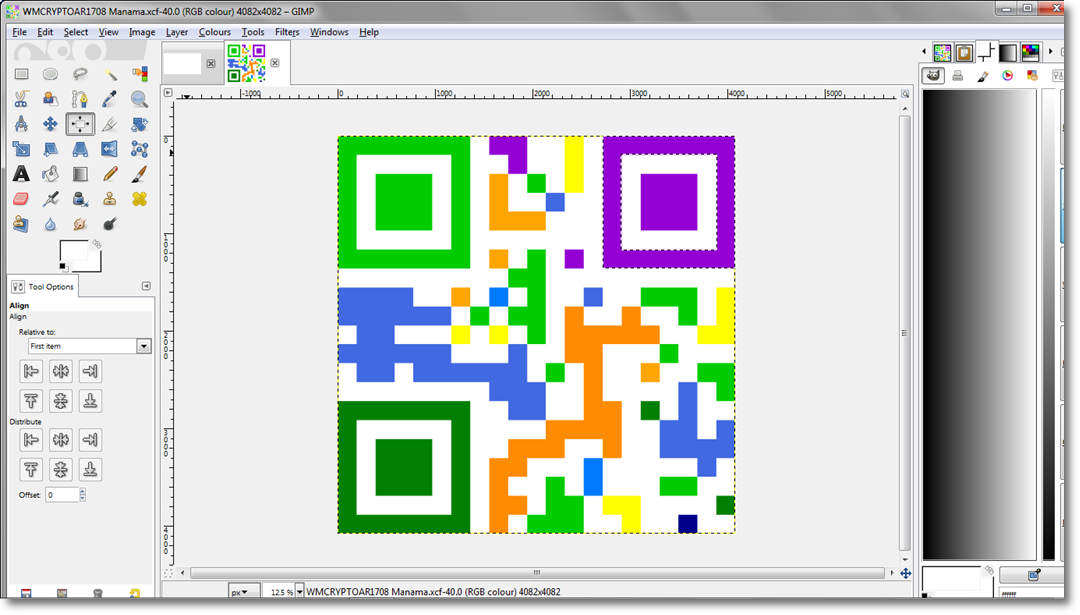Select the Dodge/Burn tool
The image size is (1080, 615).
tap(110, 224)
